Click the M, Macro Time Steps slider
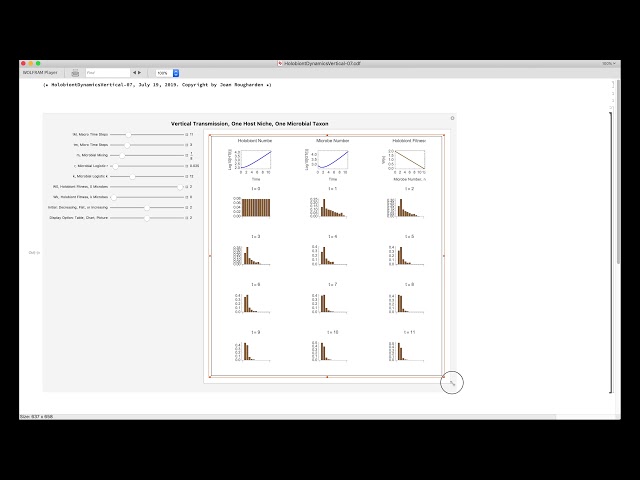640x480 pixels. (x=147, y=134)
